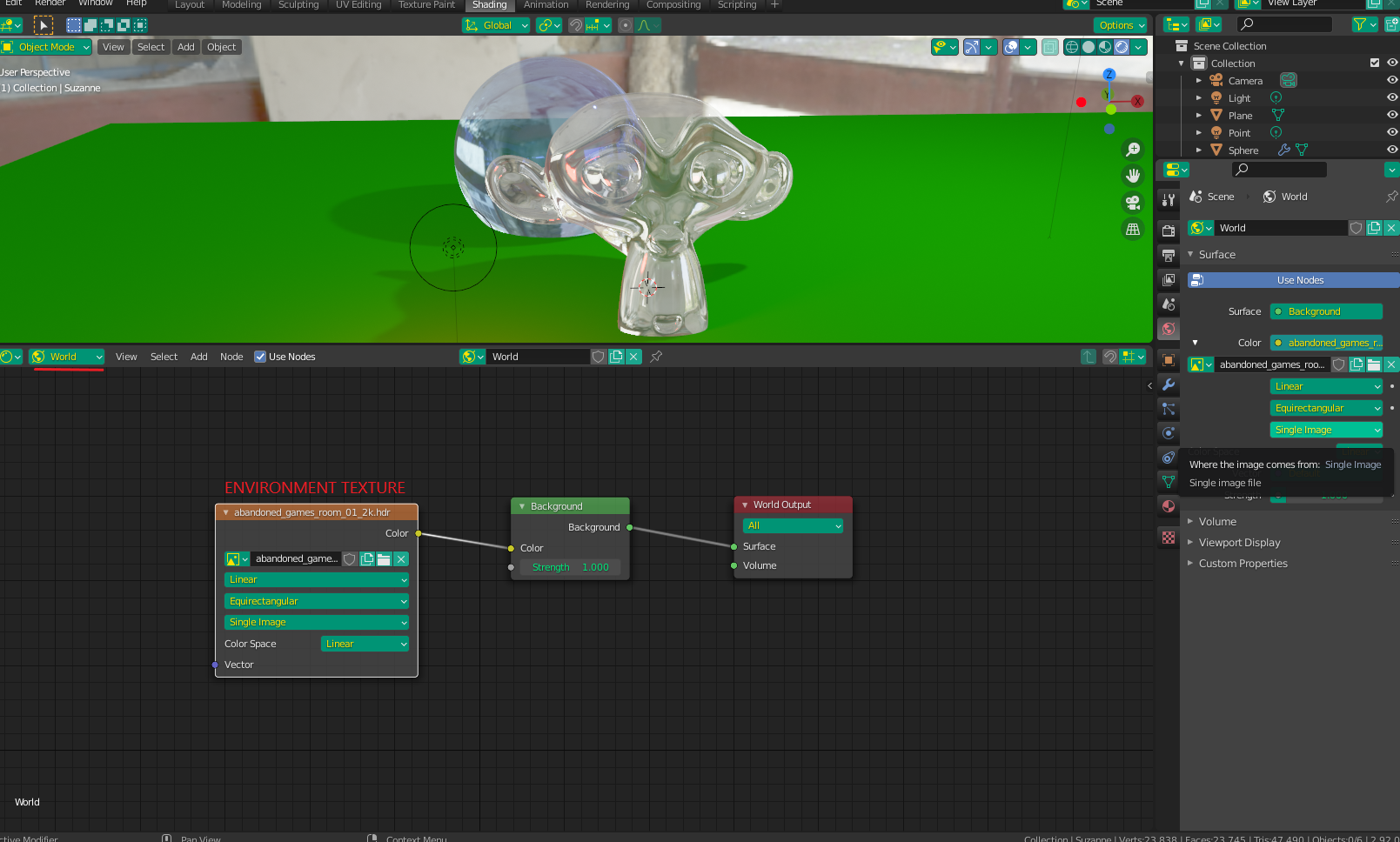Pin the node editor with pin icon

[656, 357]
